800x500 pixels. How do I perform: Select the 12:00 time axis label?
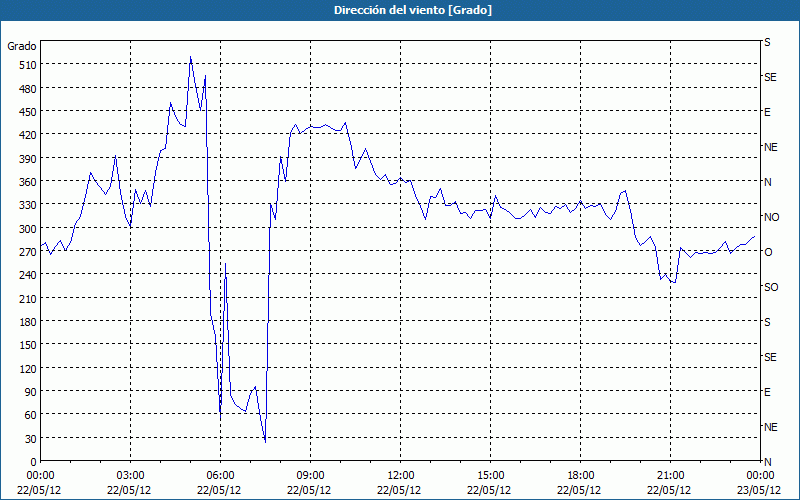(x=401, y=476)
